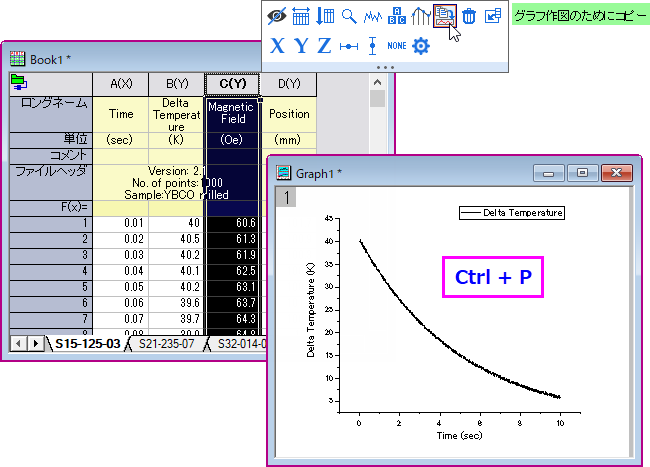The width and height of the screenshot is (650, 467).
Task: Click the ABC categorical icon
Action: click(x=397, y=16)
